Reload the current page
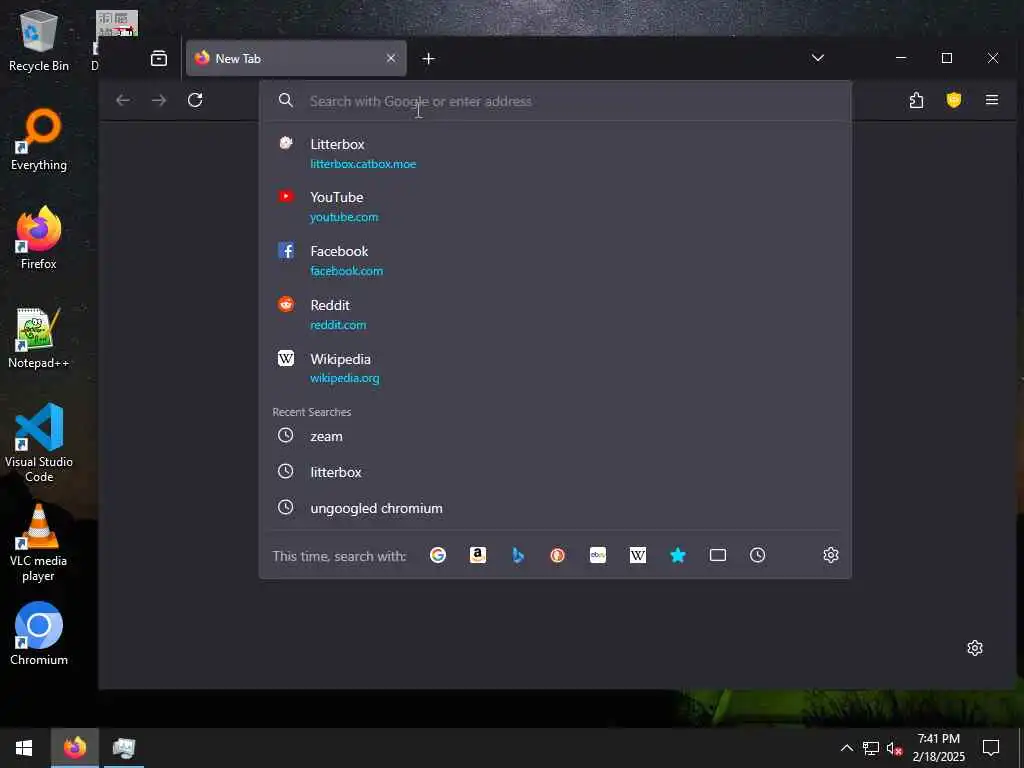 (x=195, y=100)
